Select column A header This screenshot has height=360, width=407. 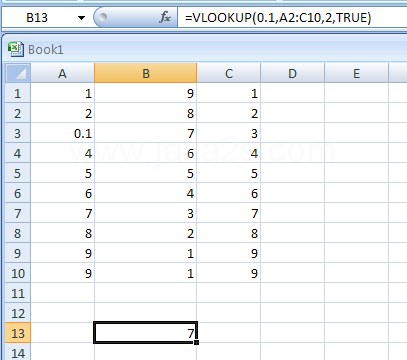tap(62, 73)
